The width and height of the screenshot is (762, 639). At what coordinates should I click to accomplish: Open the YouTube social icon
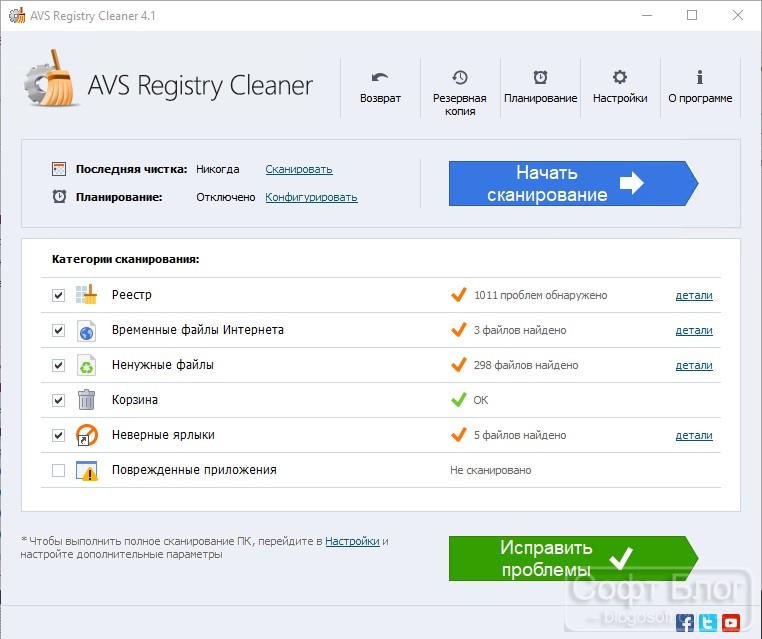click(730, 622)
